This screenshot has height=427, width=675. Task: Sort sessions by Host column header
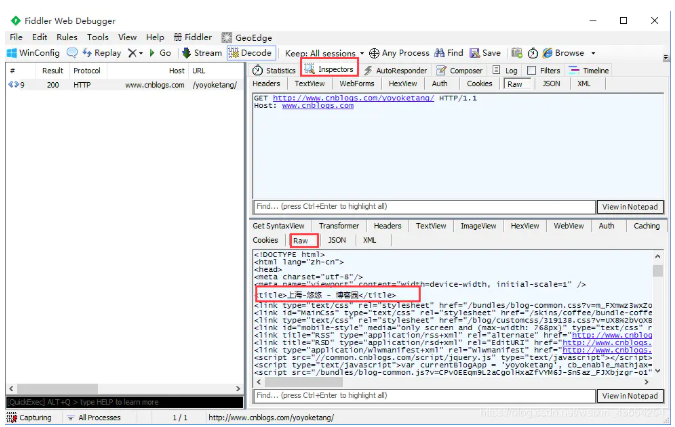tap(176, 71)
